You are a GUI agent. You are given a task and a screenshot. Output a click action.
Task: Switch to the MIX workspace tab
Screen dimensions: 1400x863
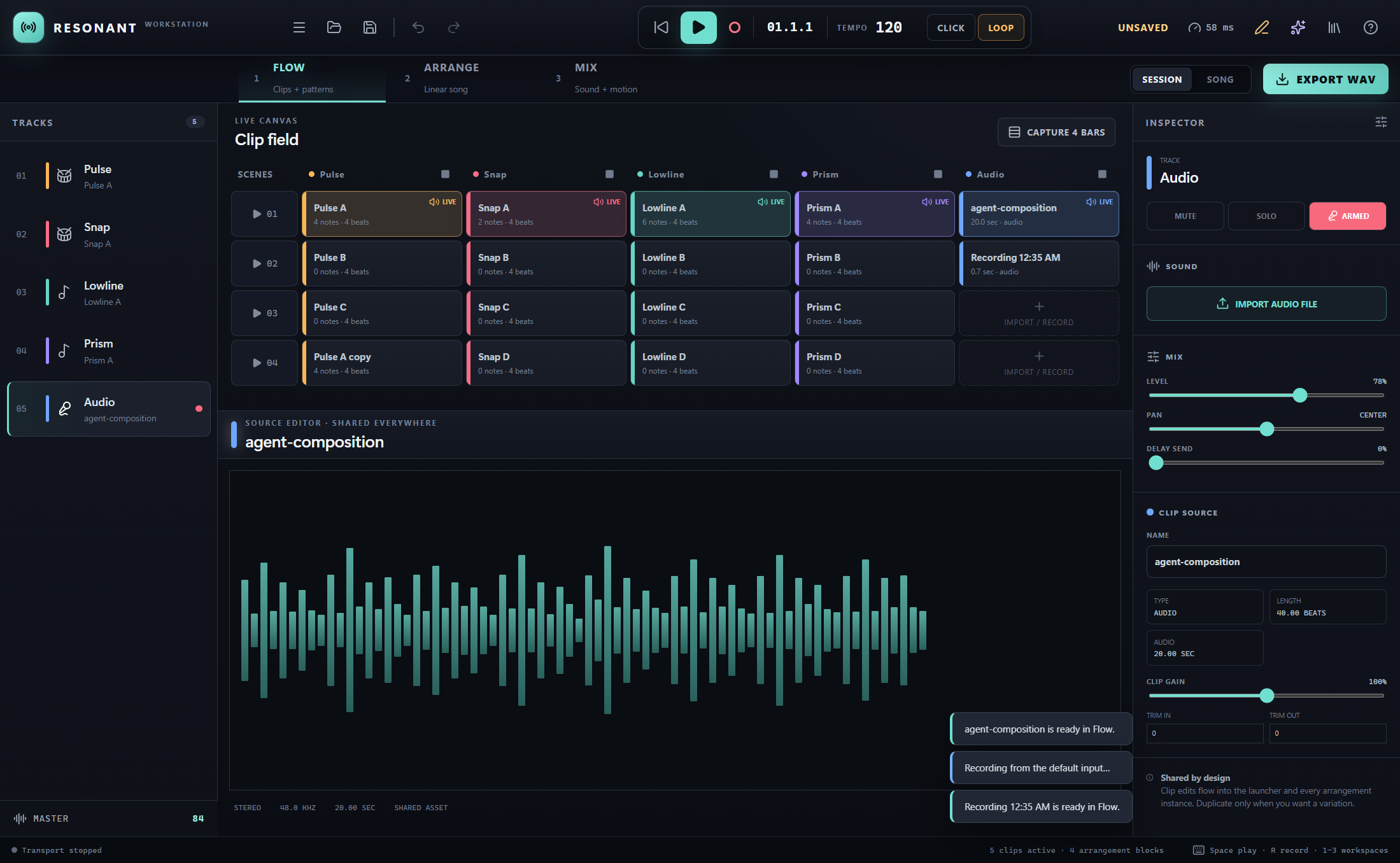(x=614, y=78)
